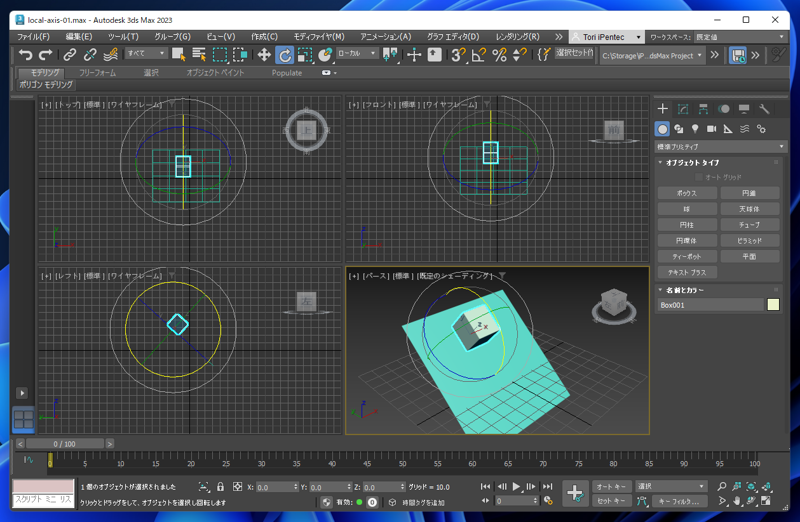Expand the overflow menu chevron beside Rendering
Viewport: 800px width, 522px height.
[x=559, y=37]
